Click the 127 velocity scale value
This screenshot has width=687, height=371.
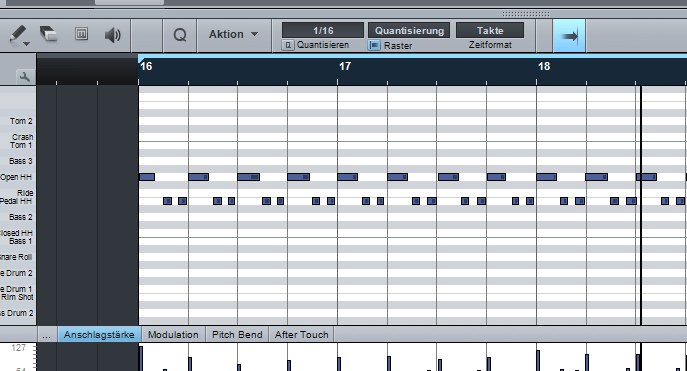19,348
